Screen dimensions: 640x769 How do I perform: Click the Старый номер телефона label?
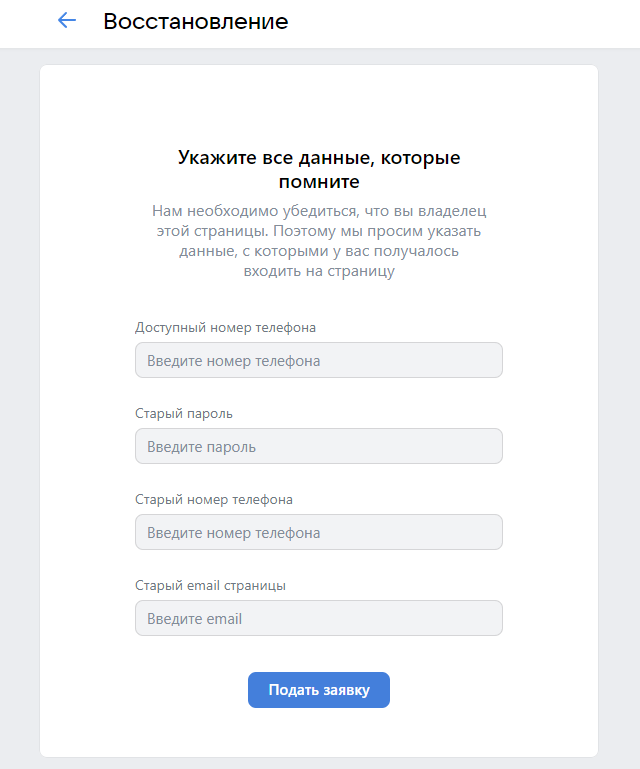[x=213, y=499]
